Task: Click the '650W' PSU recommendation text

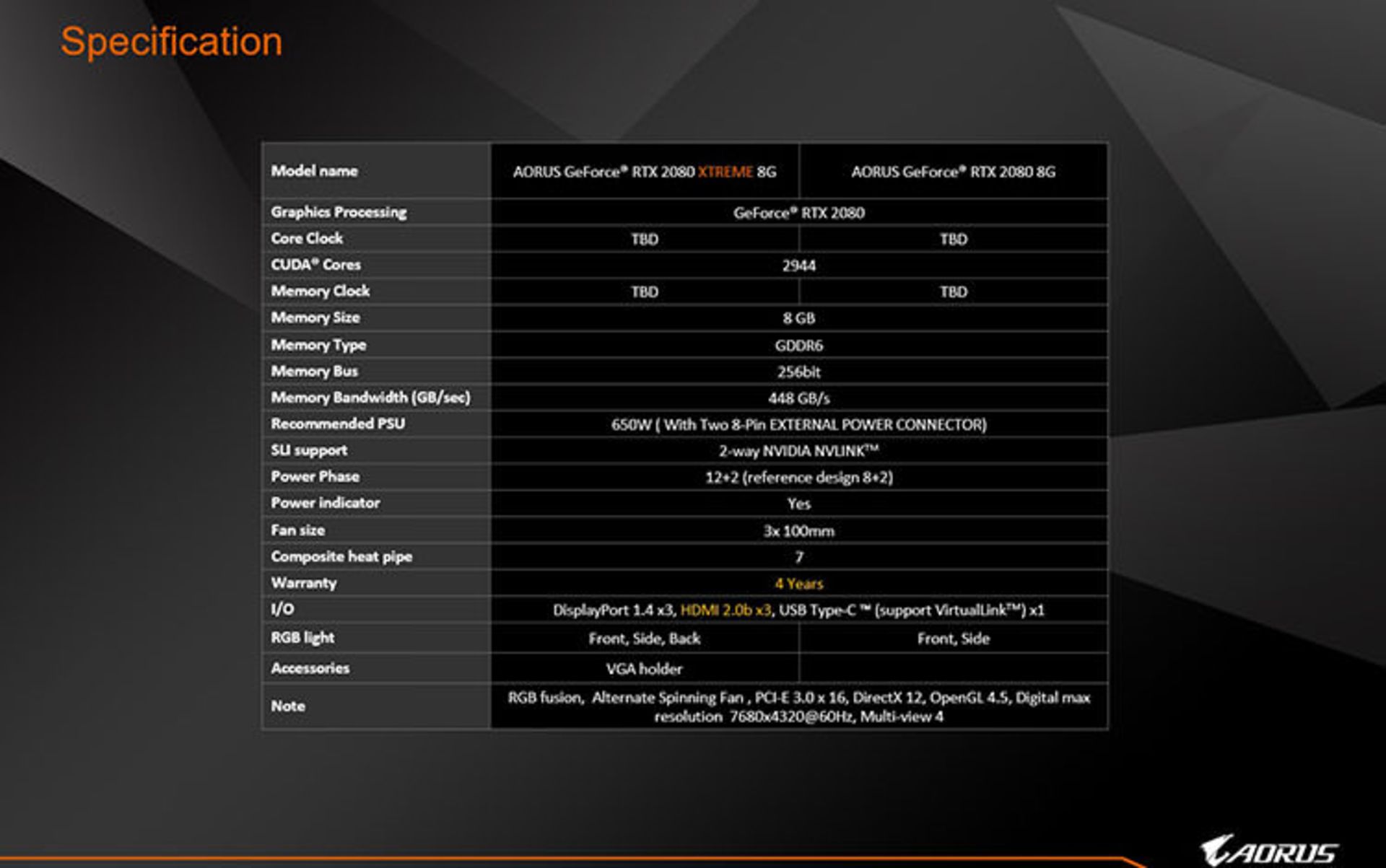Action: pyautogui.click(x=798, y=424)
